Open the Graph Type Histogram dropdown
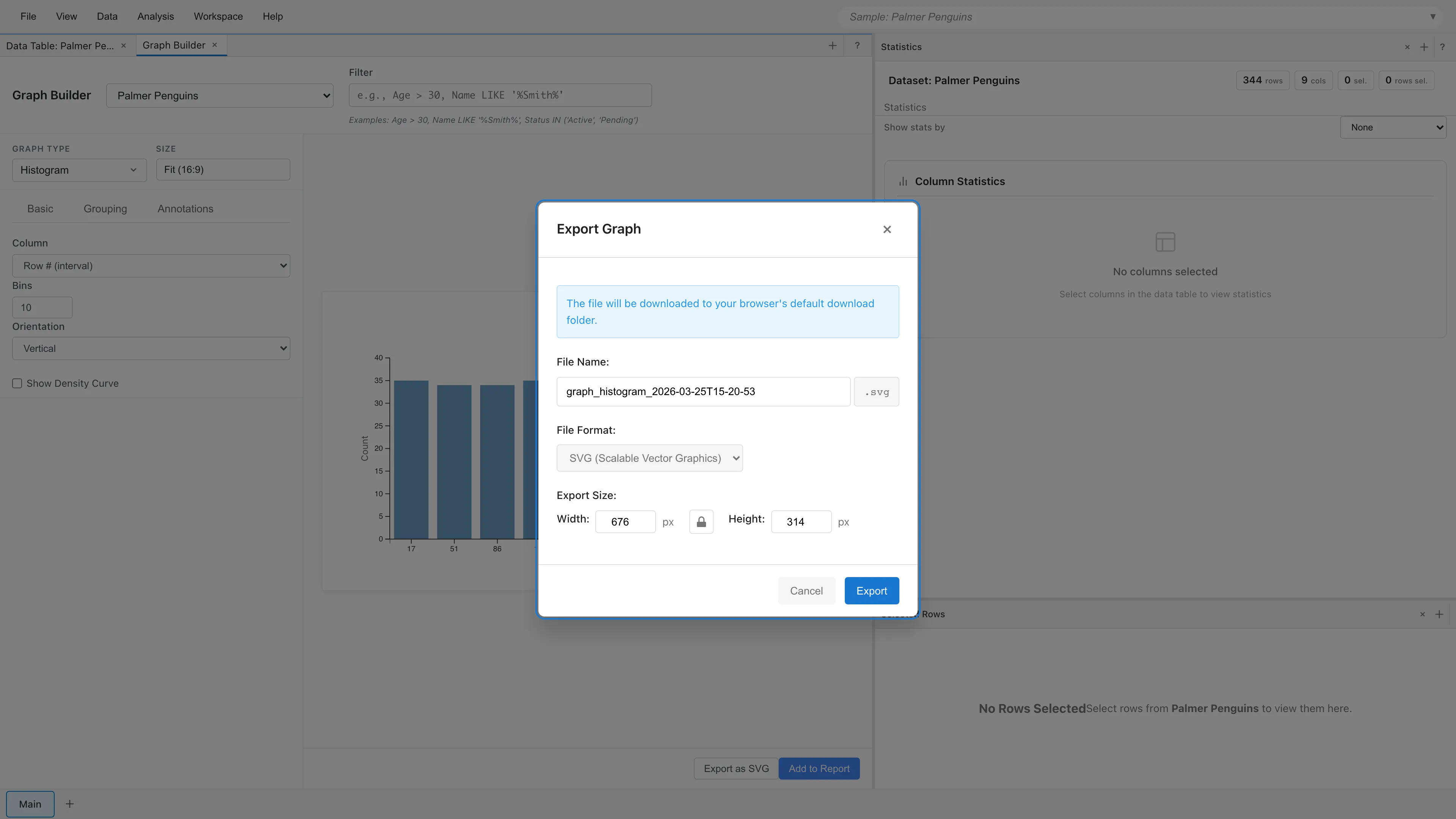 (79, 170)
